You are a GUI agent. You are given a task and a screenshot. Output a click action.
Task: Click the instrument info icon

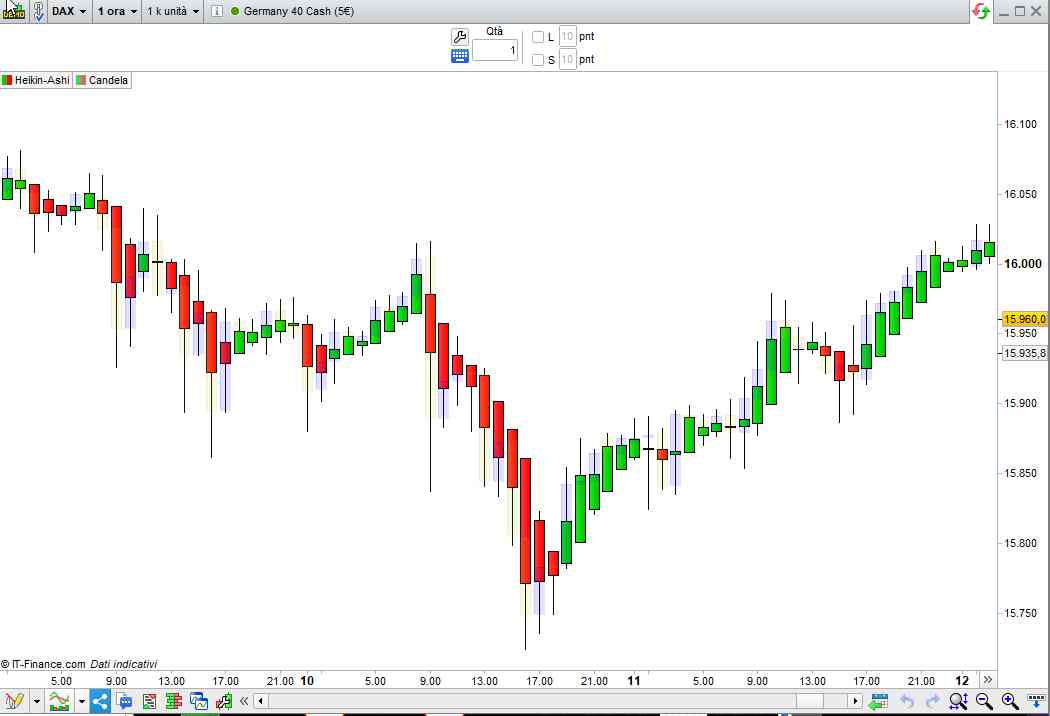(x=216, y=11)
